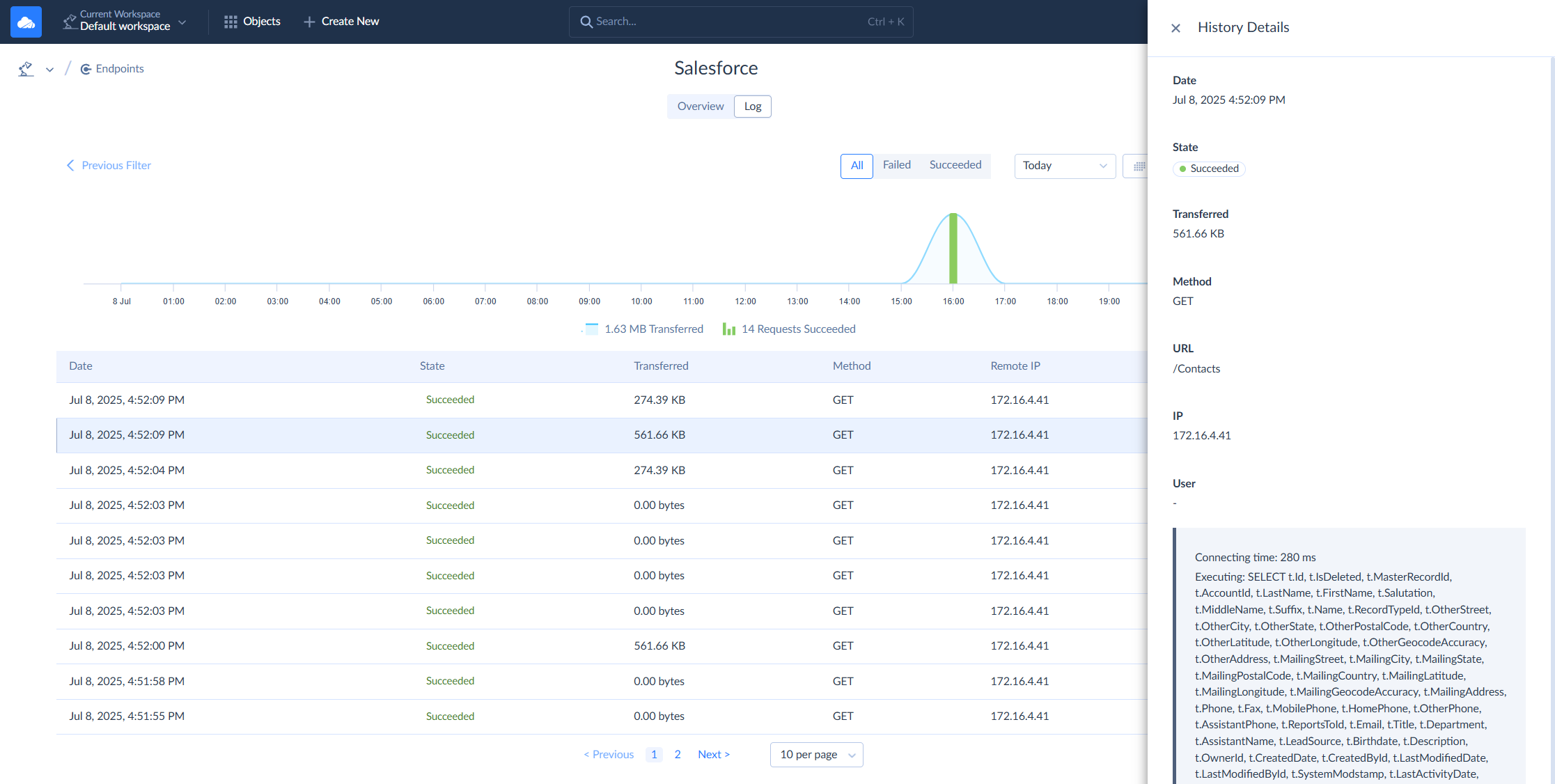Click the Previous Filter back arrow
Screen dimensions: 1555x784
[x=70, y=165]
